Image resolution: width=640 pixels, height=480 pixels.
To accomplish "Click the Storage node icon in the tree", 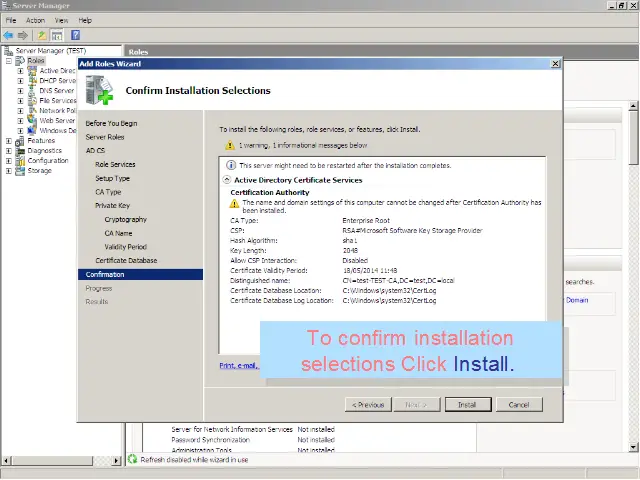I will click(20, 171).
